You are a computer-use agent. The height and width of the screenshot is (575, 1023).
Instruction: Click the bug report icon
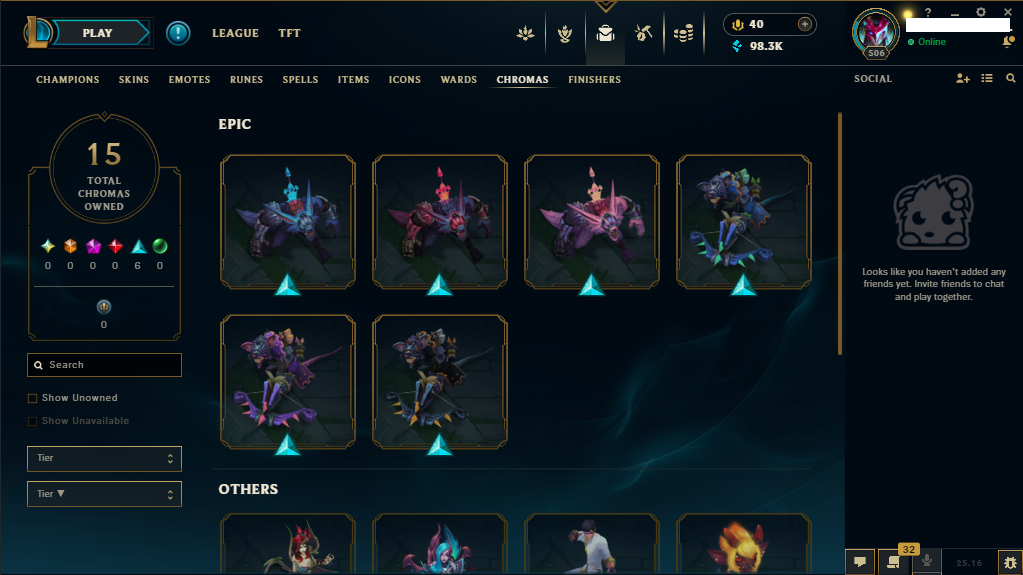[1010, 562]
